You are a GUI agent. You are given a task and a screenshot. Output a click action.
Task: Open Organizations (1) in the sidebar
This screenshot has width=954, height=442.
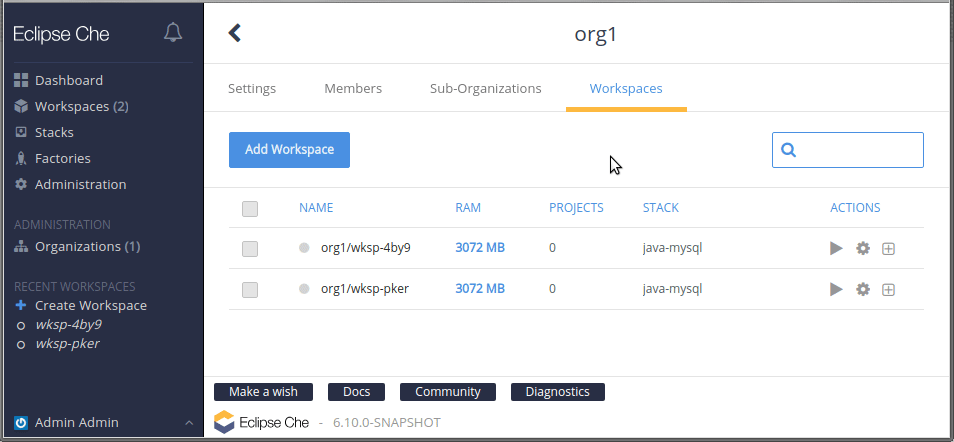pos(88,247)
